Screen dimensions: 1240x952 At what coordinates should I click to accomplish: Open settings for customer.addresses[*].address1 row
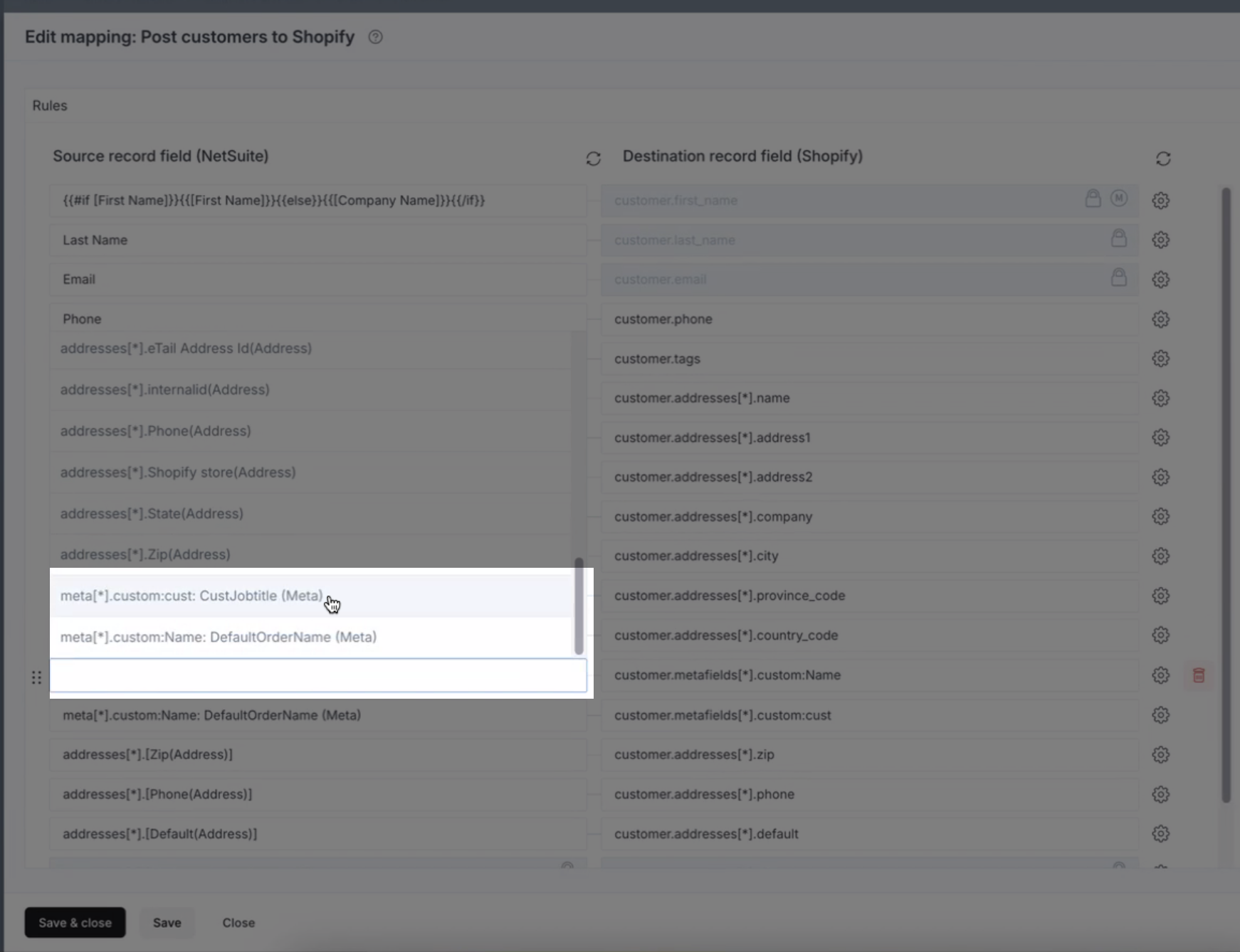point(1160,438)
